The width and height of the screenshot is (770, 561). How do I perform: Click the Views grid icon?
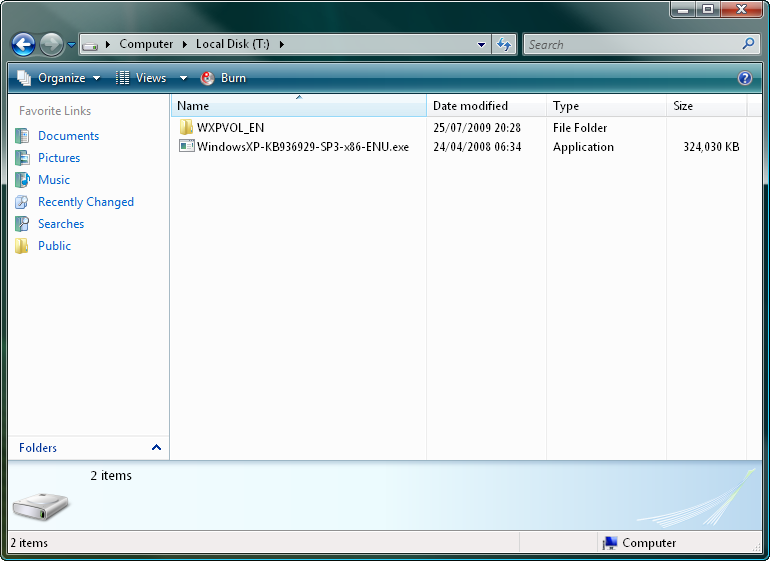pos(122,78)
